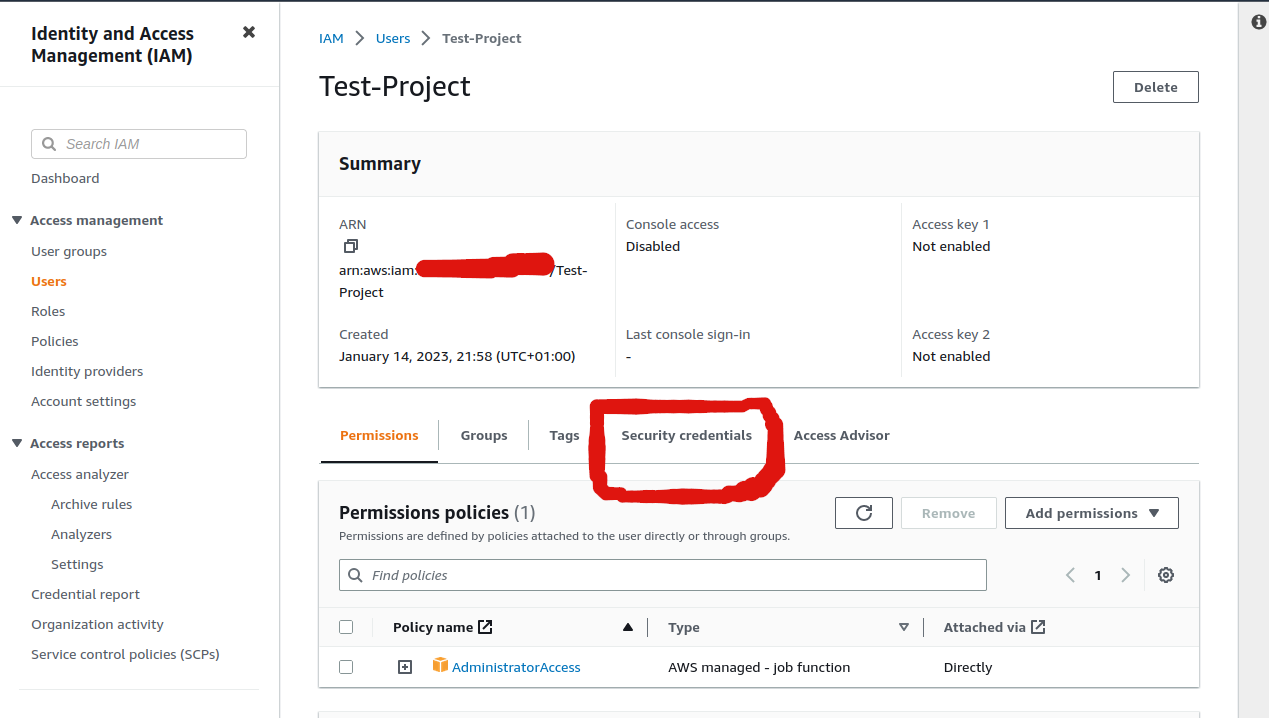This screenshot has width=1269, height=718.
Task: Open Settings under Access analyzer
Action: click(x=77, y=564)
